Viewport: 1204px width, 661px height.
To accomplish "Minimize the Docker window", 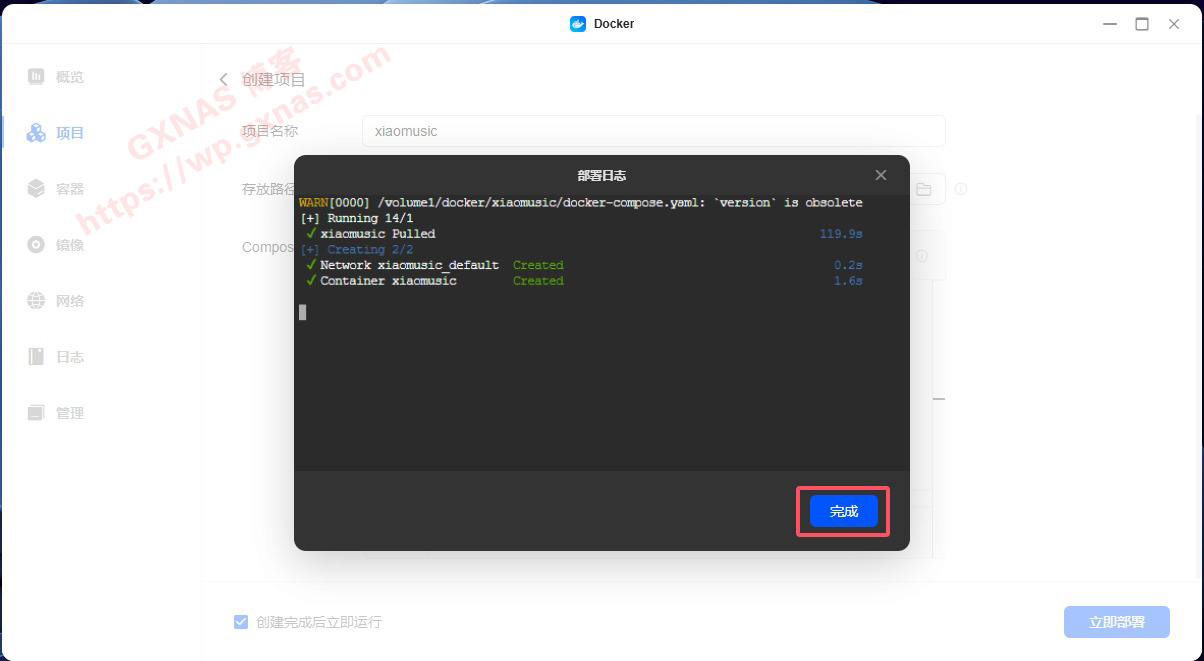I will pyautogui.click(x=1110, y=24).
